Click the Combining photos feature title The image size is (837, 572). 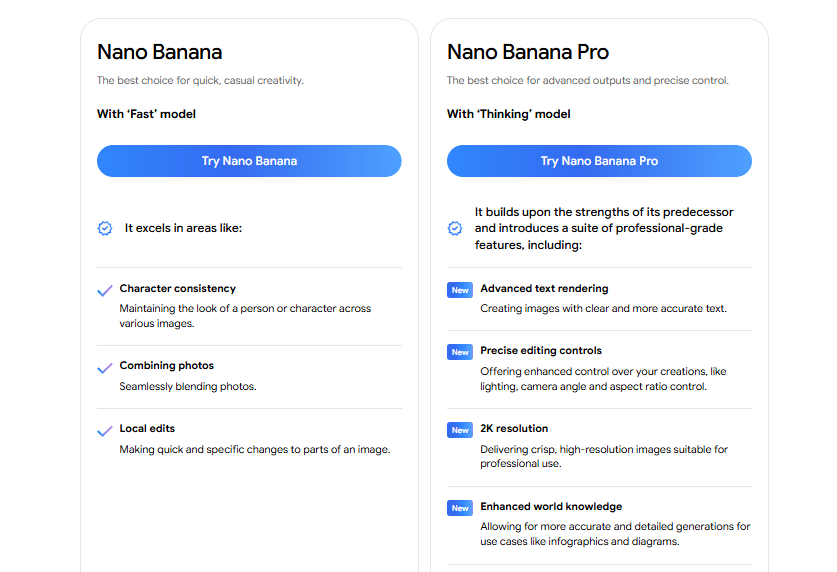pos(167,366)
